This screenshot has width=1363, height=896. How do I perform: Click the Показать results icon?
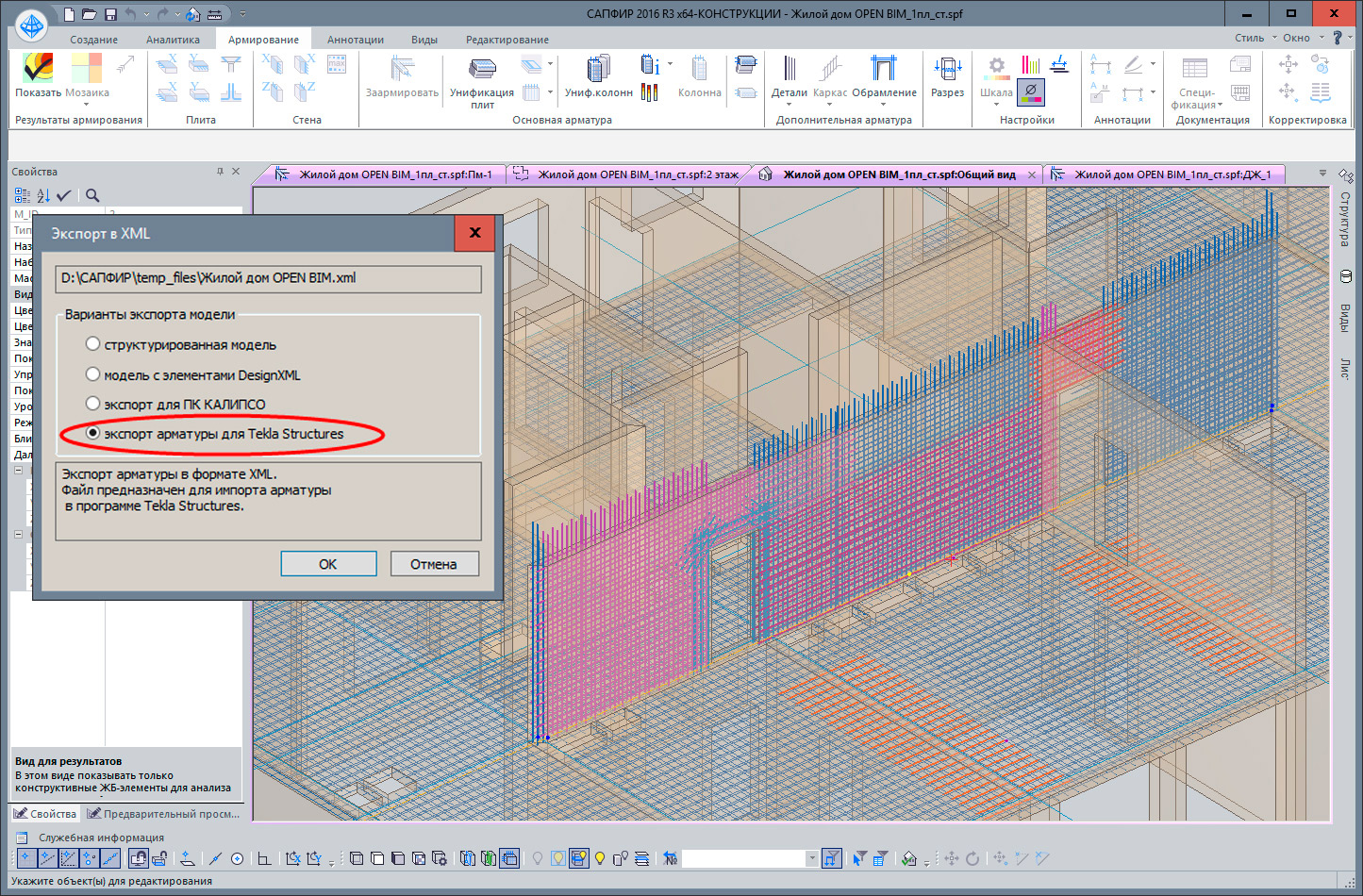[38, 69]
